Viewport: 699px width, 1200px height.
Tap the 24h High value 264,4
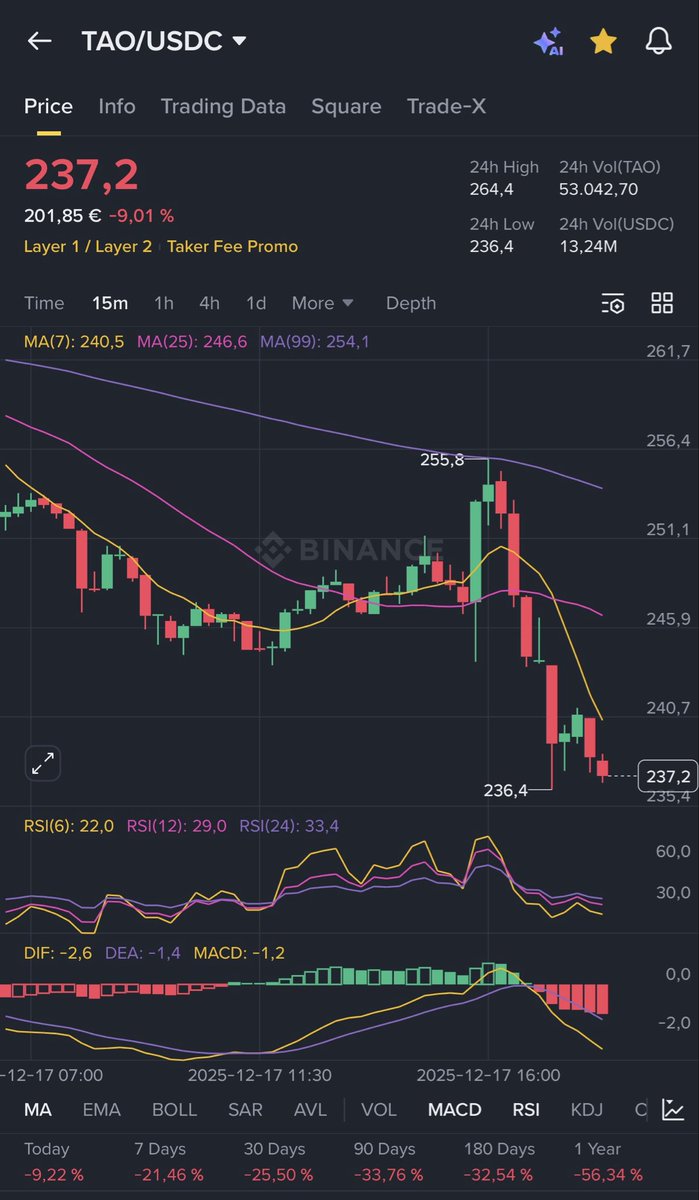(x=492, y=189)
